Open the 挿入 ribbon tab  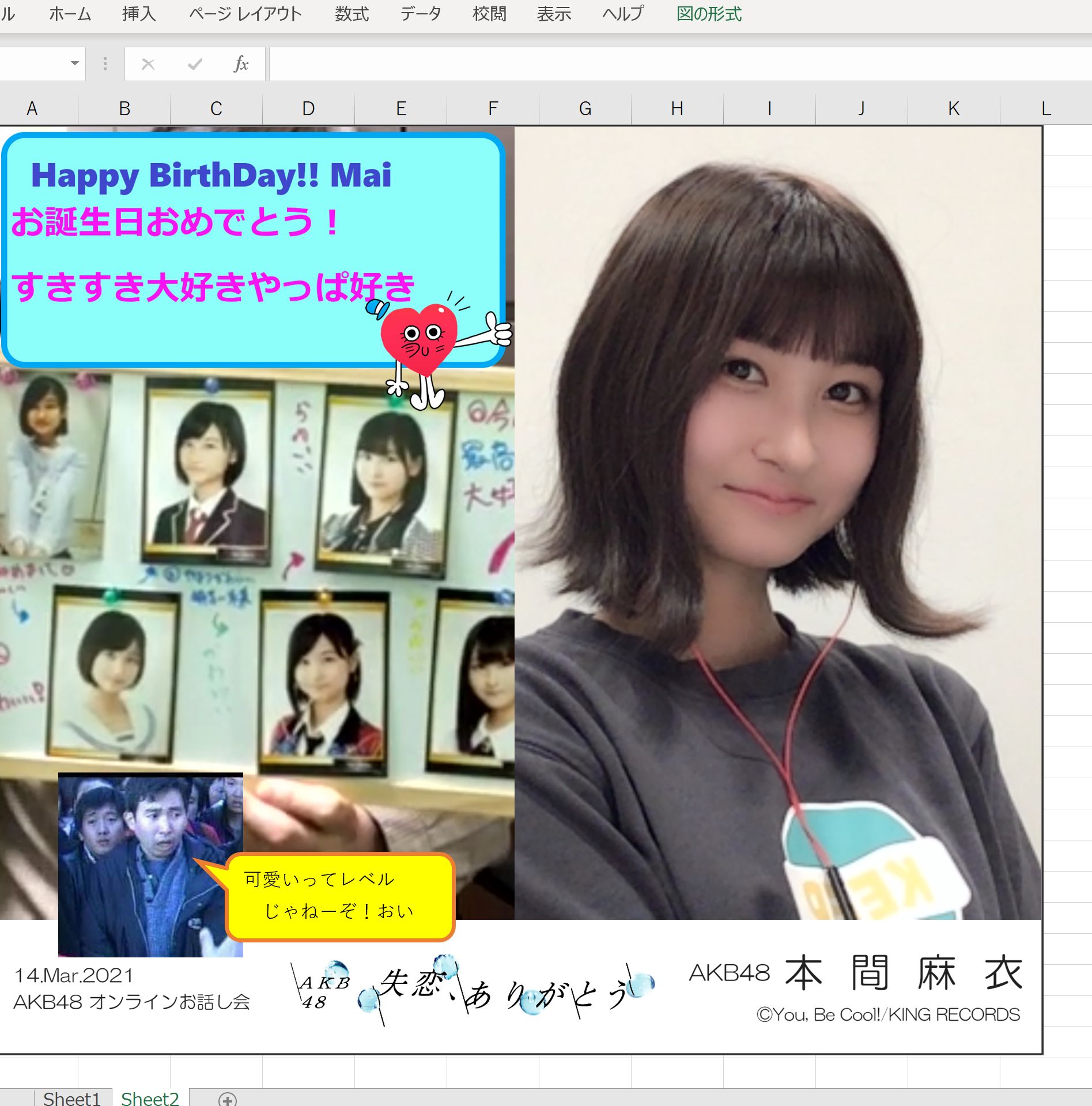(x=139, y=14)
